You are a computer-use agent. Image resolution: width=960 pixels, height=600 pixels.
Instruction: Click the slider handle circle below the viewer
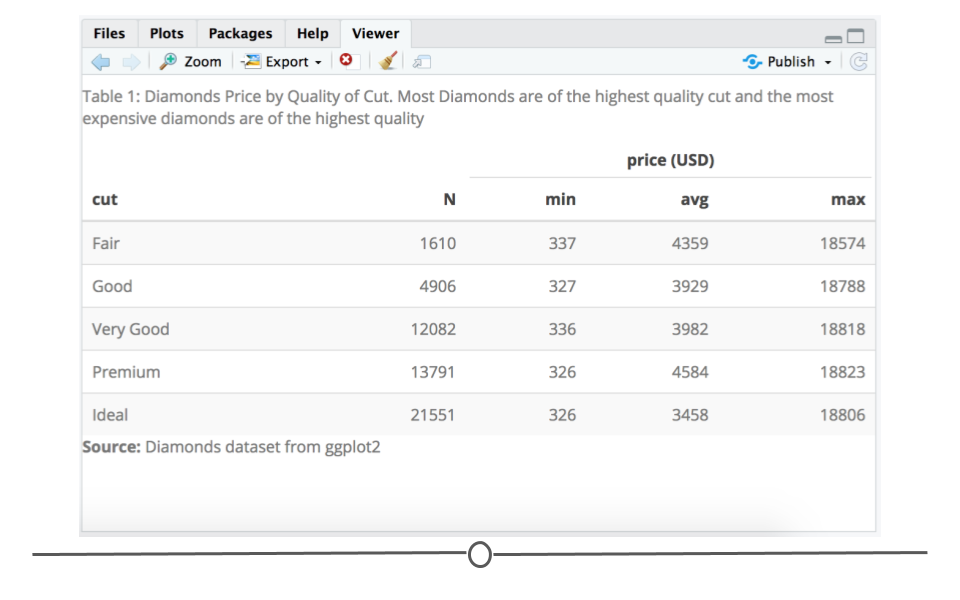480,554
